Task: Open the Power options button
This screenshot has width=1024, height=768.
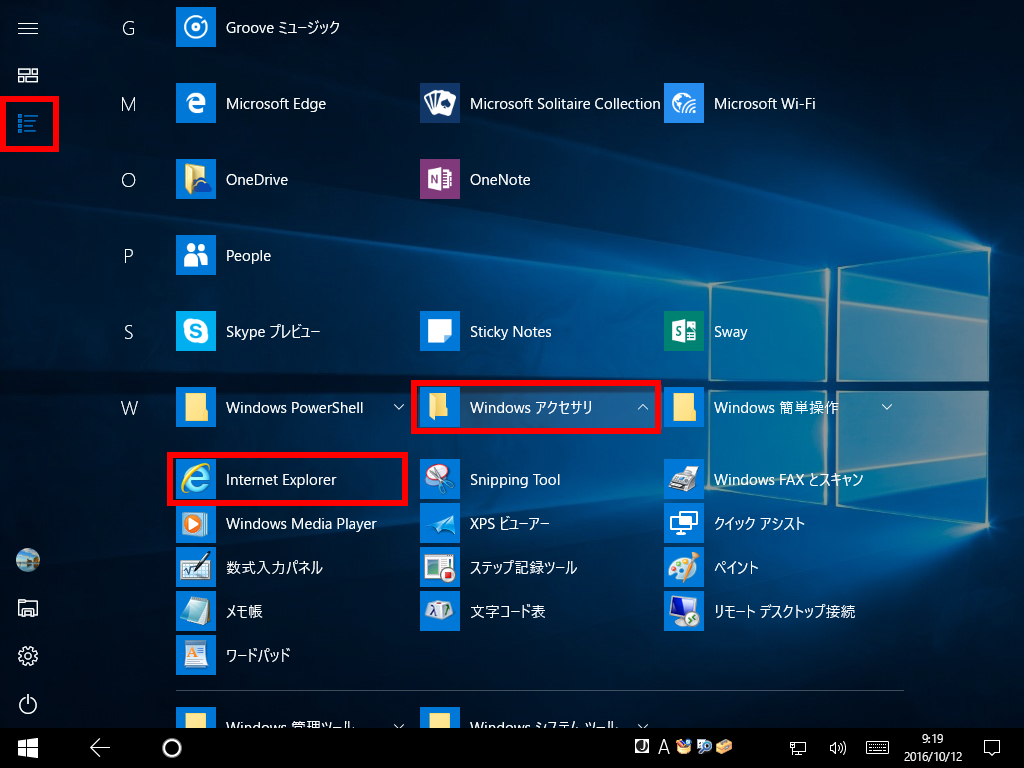Action: coord(27,704)
